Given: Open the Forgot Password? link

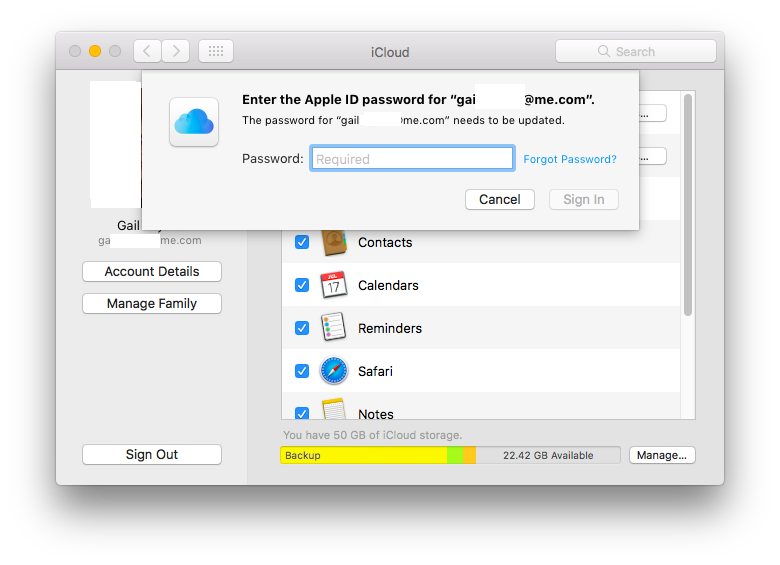Looking at the screenshot, I should click(570, 159).
